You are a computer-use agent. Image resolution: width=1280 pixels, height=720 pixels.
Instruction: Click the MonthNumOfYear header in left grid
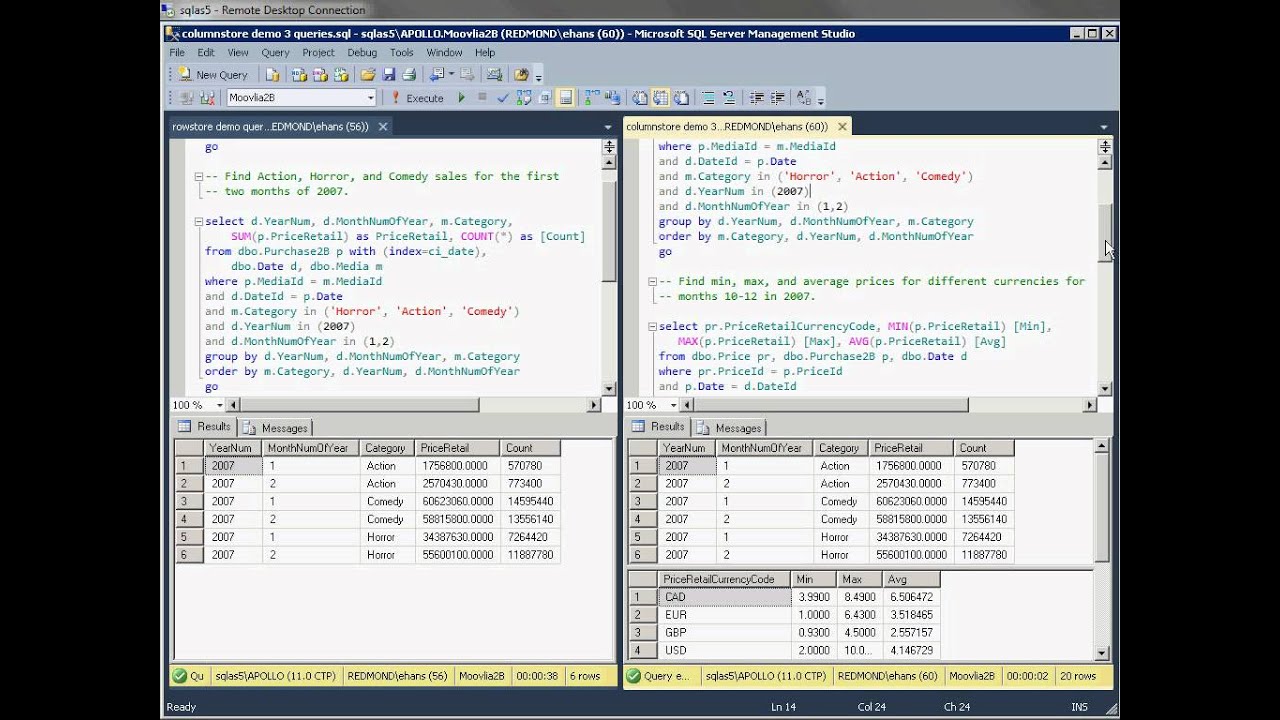[x=310, y=448]
